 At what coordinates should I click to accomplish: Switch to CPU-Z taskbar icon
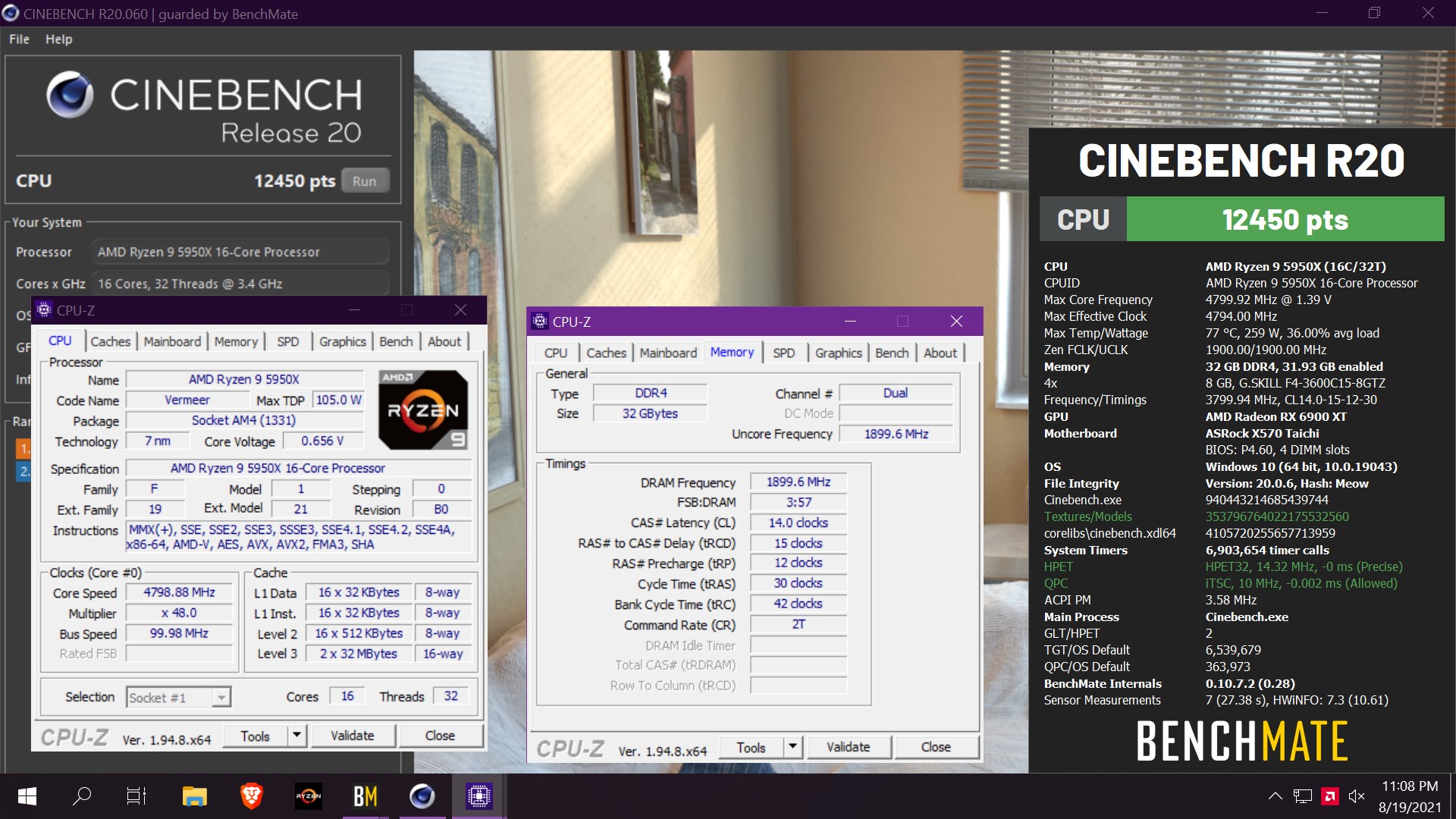479,796
